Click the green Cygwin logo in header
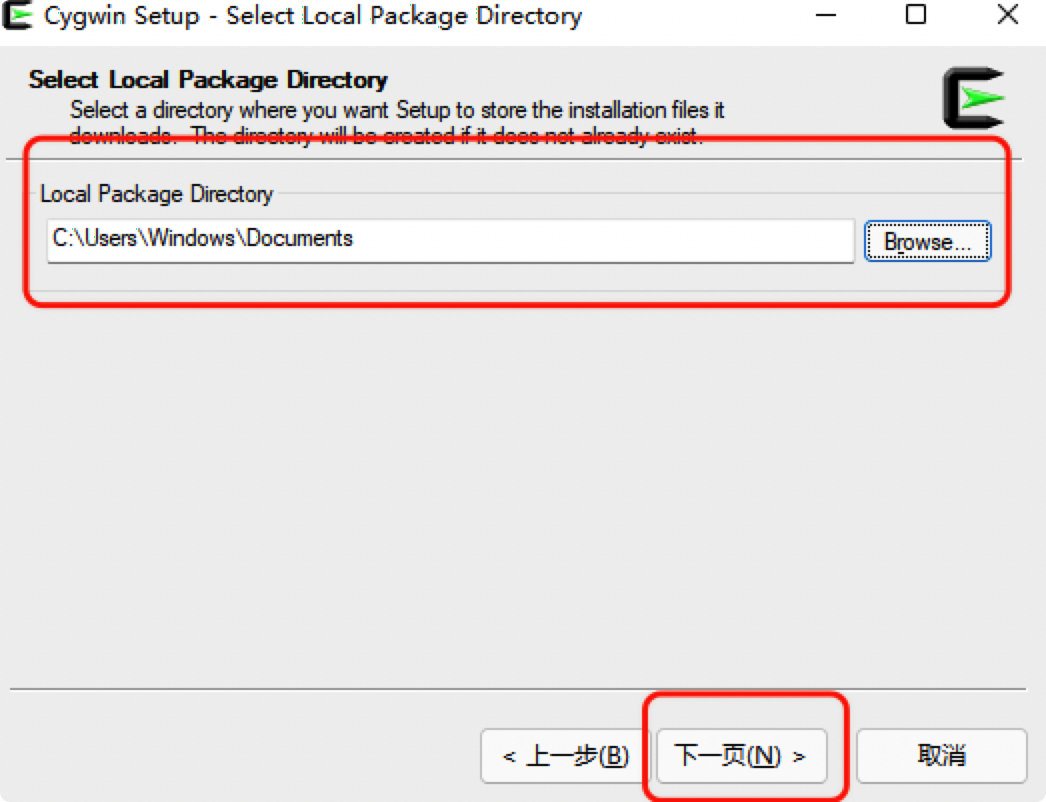This screenshot has height=802, width=1046. tap(973, 98)
